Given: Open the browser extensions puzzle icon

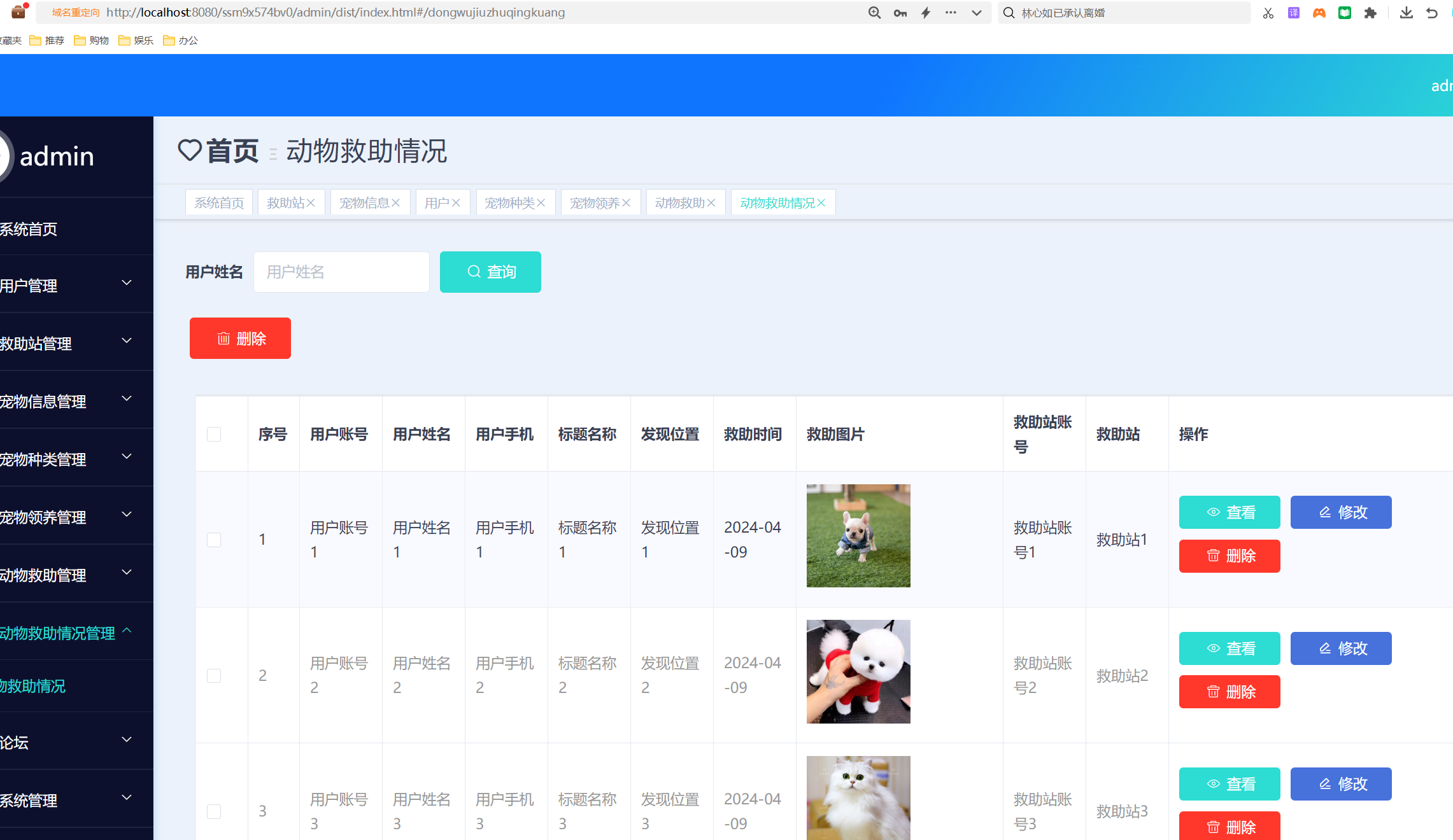Looking at the screenshot, I should coord(1370,12).
